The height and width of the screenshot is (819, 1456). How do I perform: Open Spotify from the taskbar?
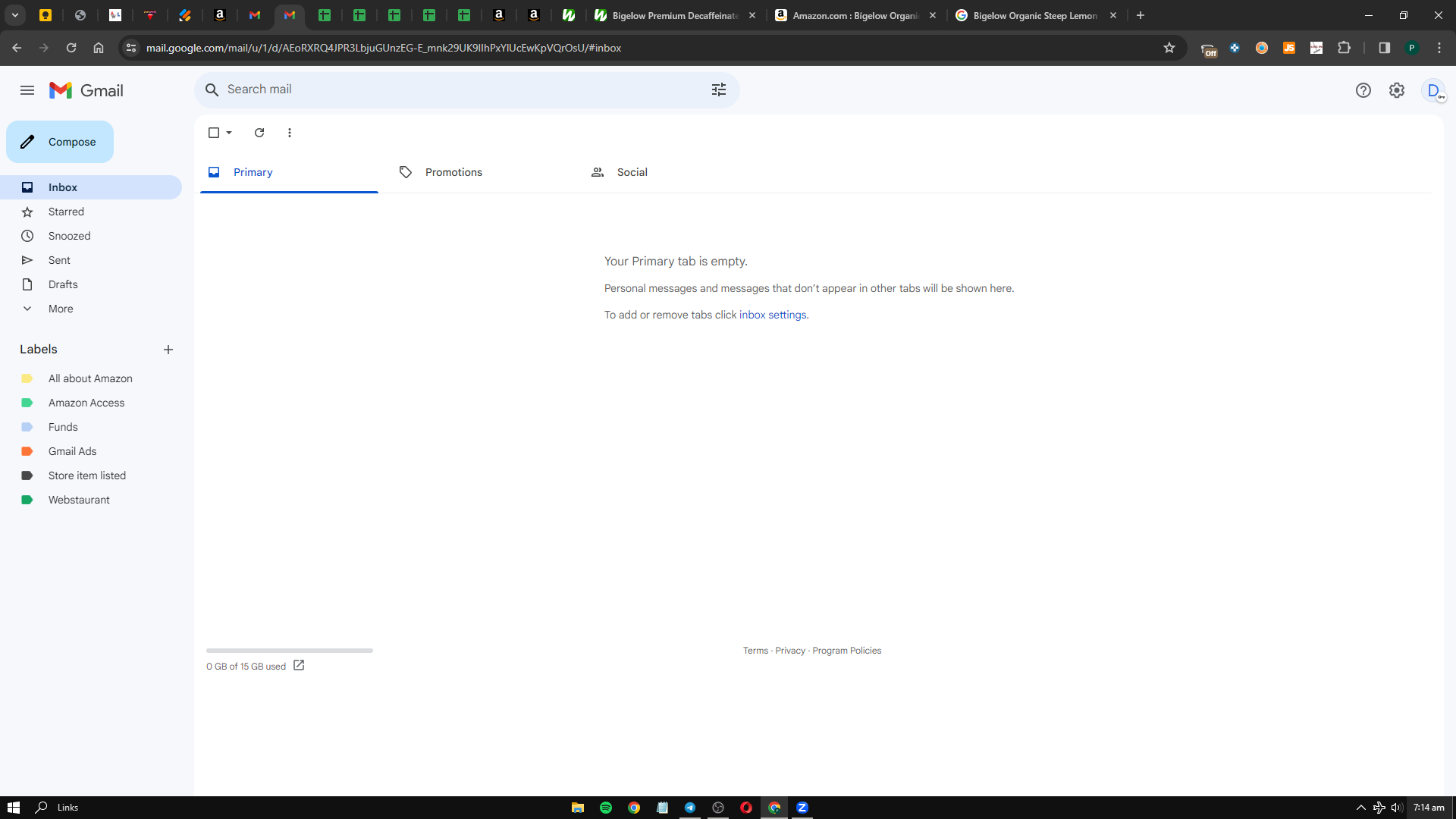click(x=606, y=808)
